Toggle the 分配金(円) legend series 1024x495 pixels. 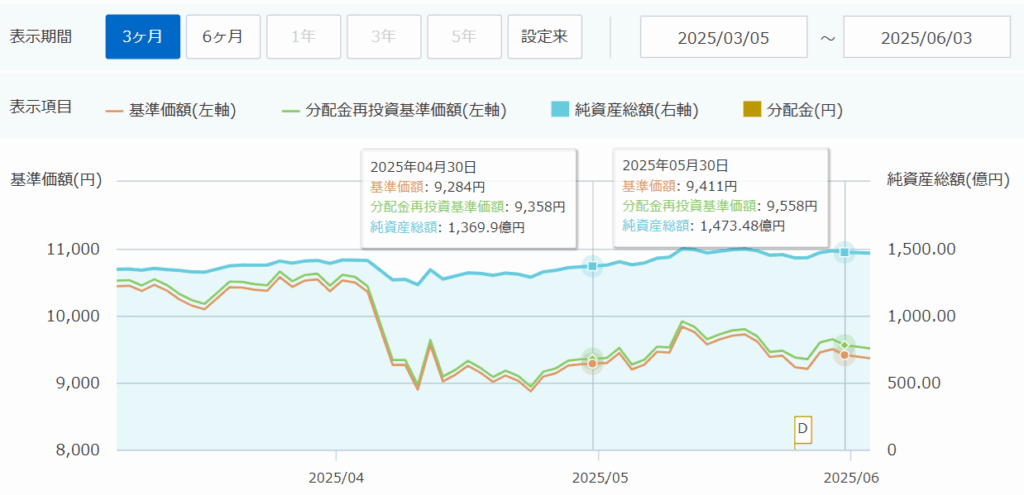pyautogui.click(x=793, y=110)
